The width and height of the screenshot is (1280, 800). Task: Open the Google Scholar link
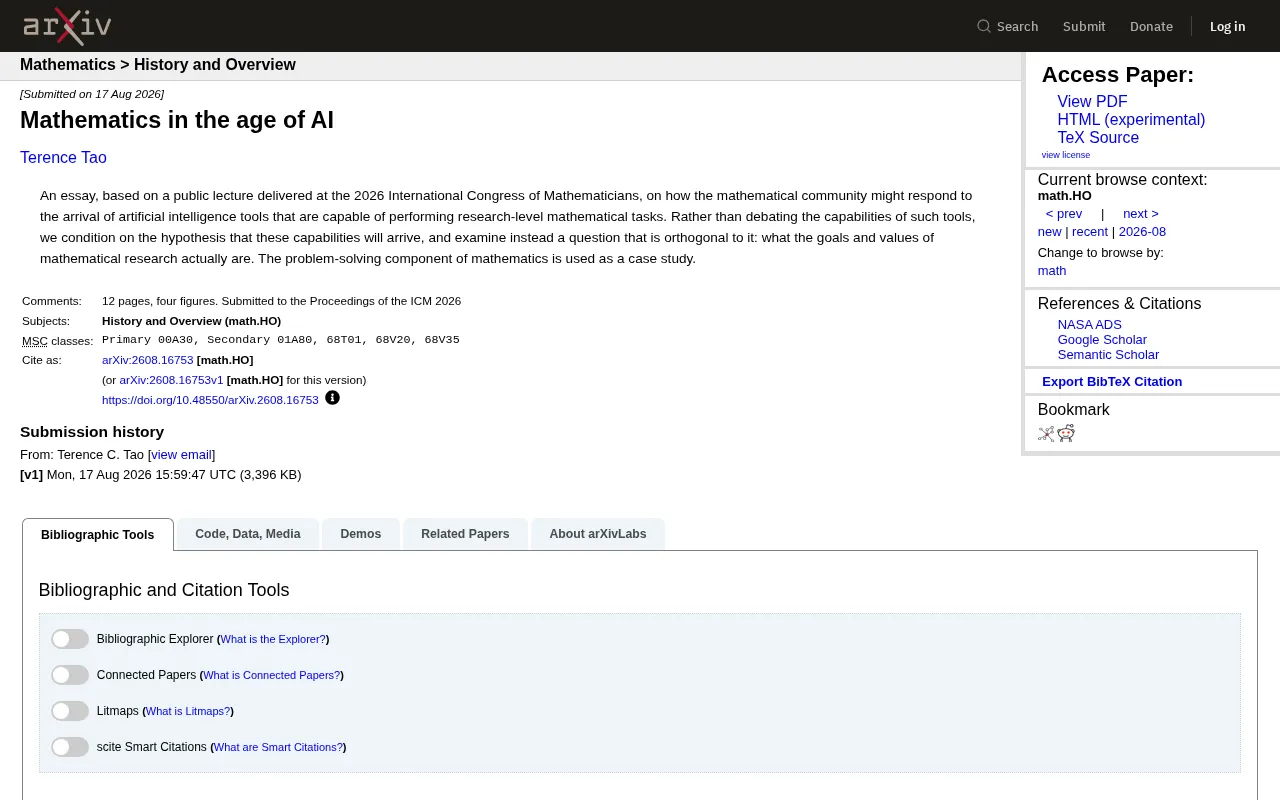point(1102,340)
